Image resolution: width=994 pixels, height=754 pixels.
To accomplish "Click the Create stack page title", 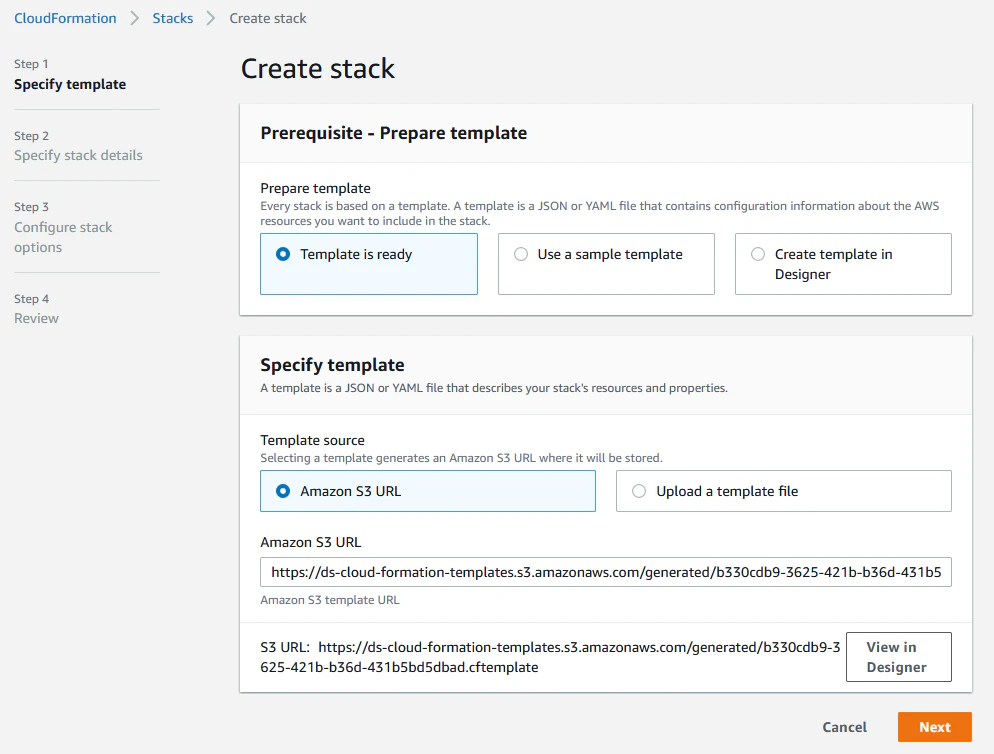I will (318, 68).
